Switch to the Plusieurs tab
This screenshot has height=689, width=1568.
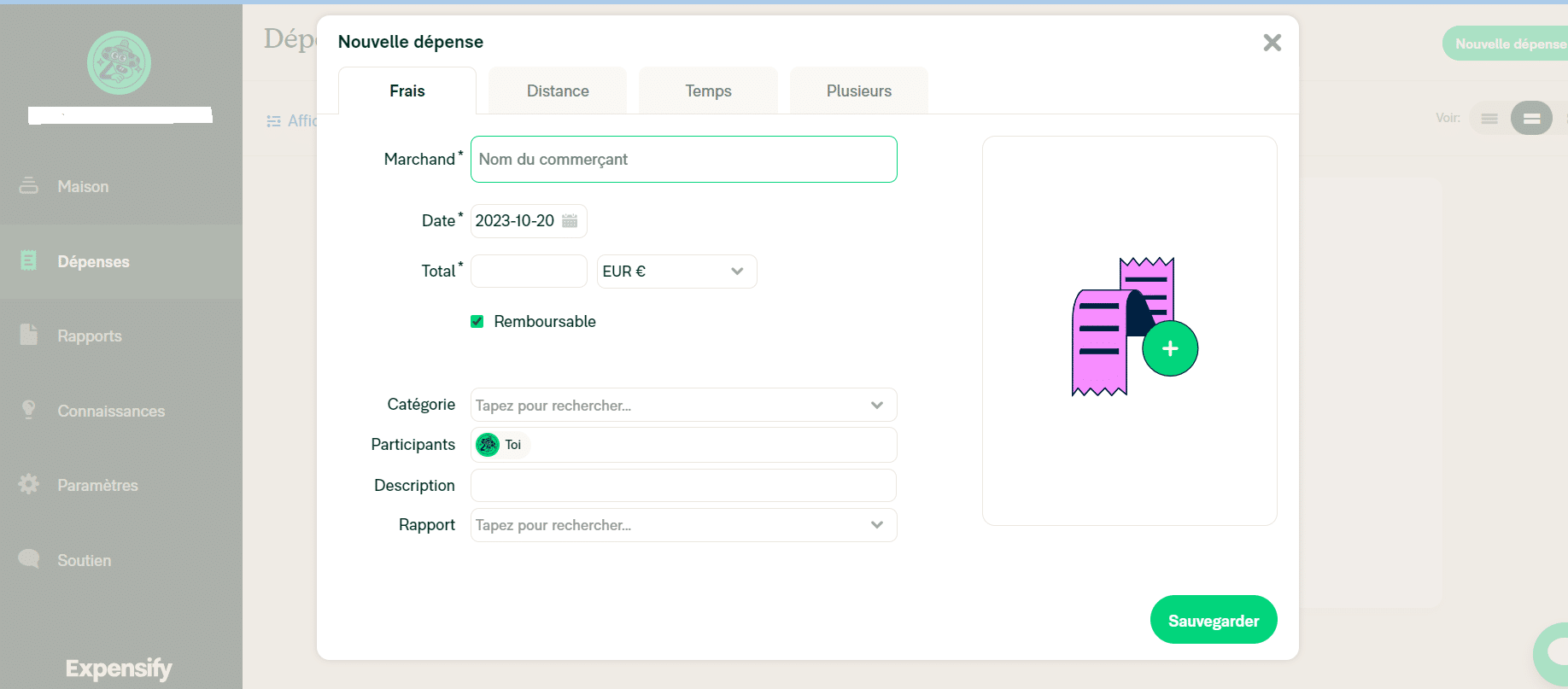pos(859,91)
